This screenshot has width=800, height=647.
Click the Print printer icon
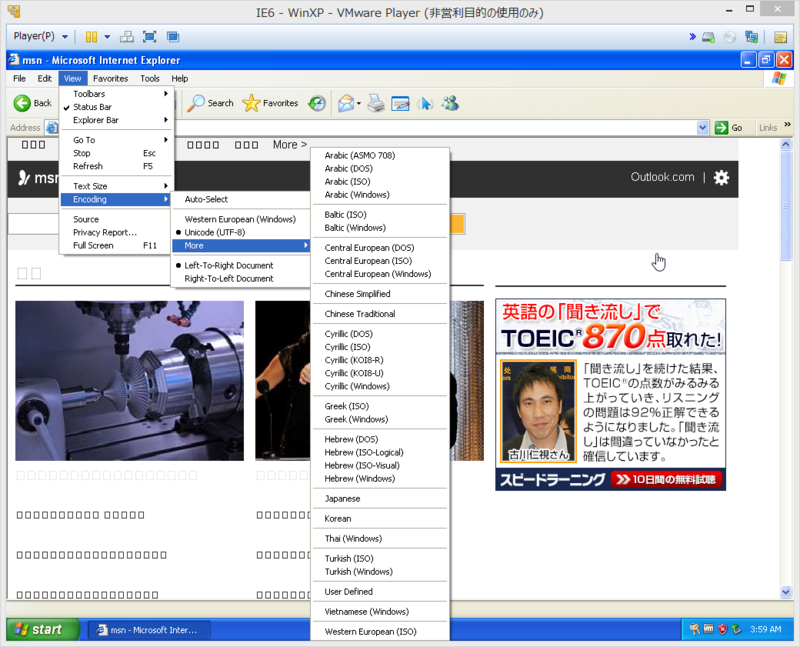376,104
